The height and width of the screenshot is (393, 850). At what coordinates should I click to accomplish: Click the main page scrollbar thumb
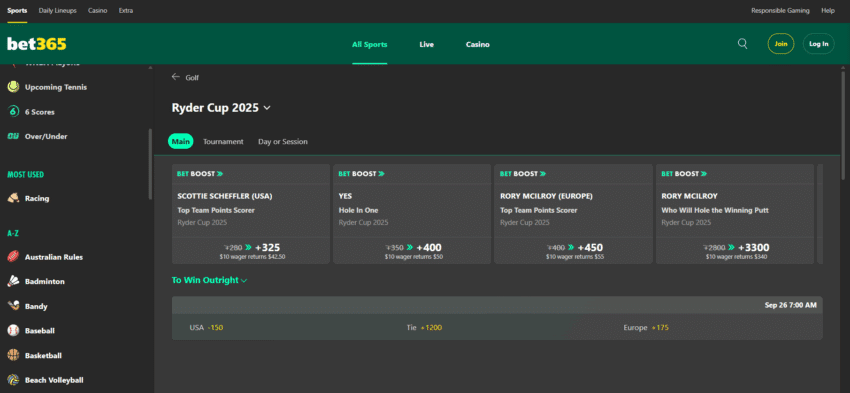tap(842, 125)
